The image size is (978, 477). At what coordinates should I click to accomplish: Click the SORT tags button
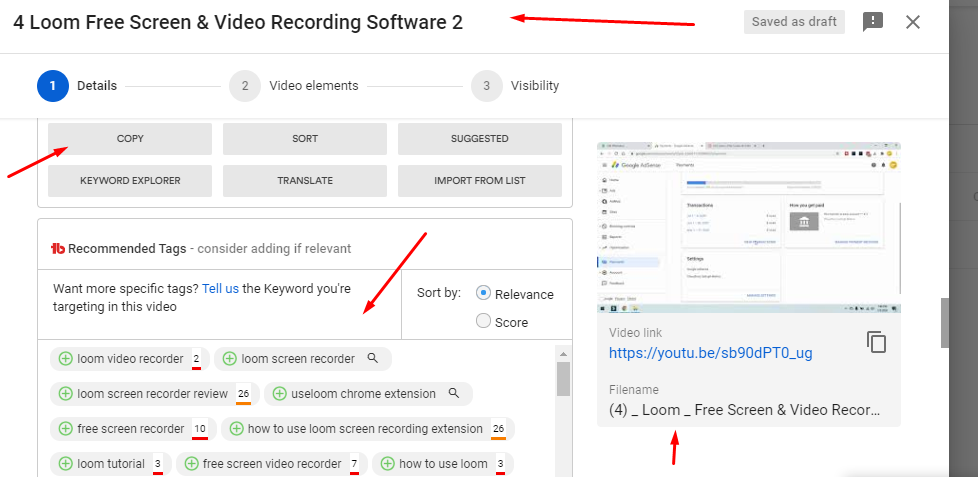[305, 138]
